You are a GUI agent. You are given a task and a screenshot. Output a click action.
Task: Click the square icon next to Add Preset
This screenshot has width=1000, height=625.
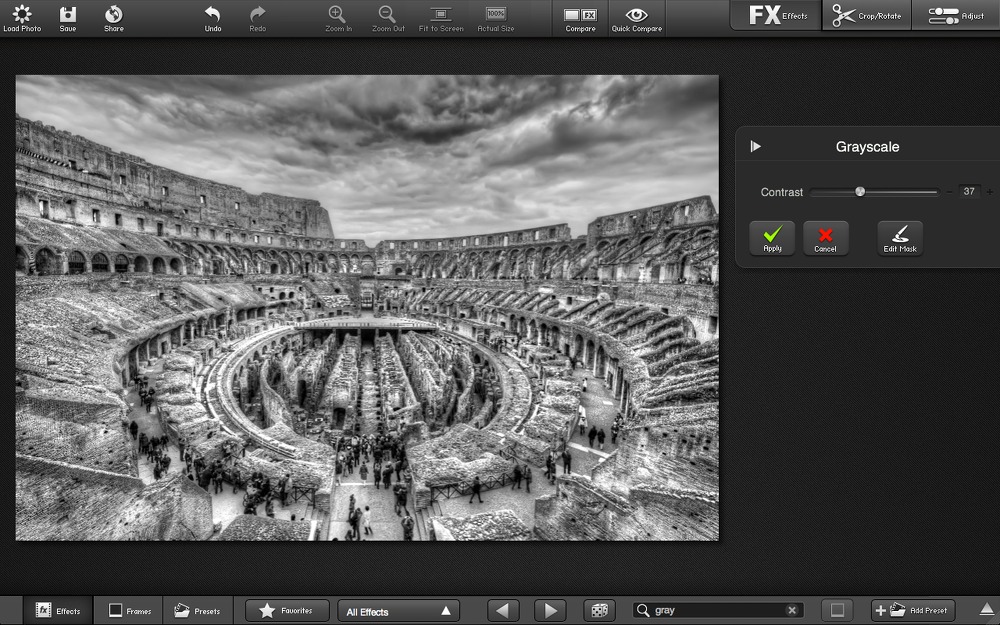(837, 610)
